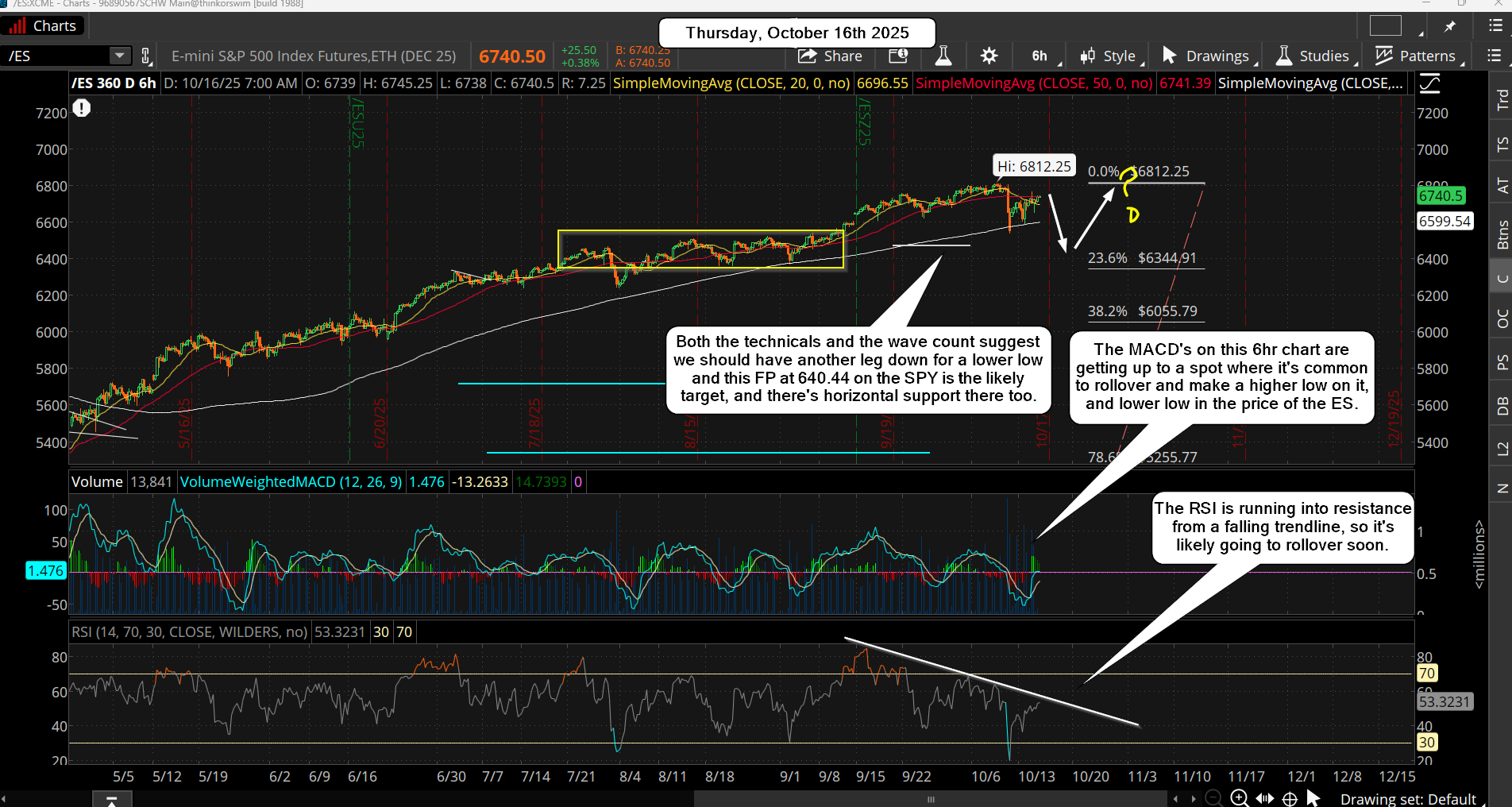Open the Drawing set Default dropdown

click(x=1408, y=798)
